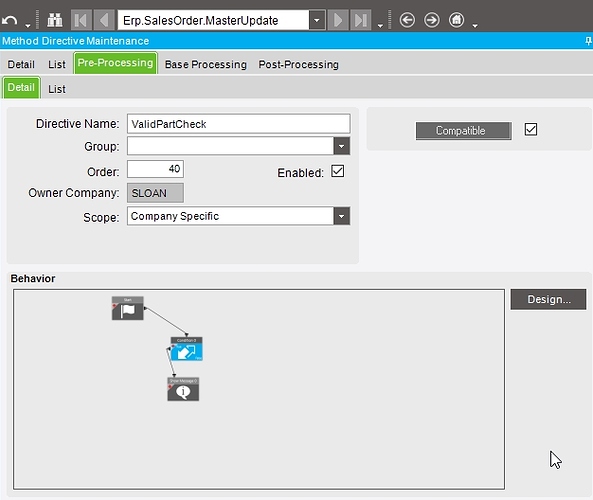This screenshot has height=500, width=593.
Task: Switch to the Post-Processing tab
Action: point(298,65)
